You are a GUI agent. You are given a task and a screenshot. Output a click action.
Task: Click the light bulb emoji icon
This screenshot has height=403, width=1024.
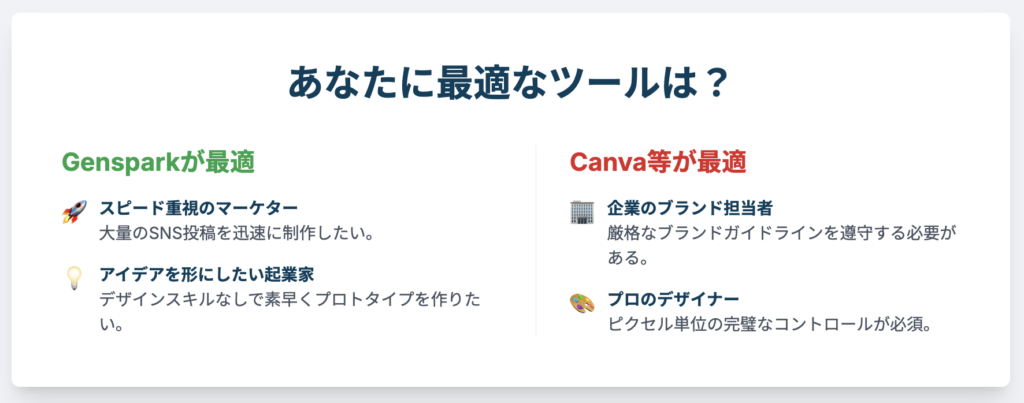click(x=74, y=278)
